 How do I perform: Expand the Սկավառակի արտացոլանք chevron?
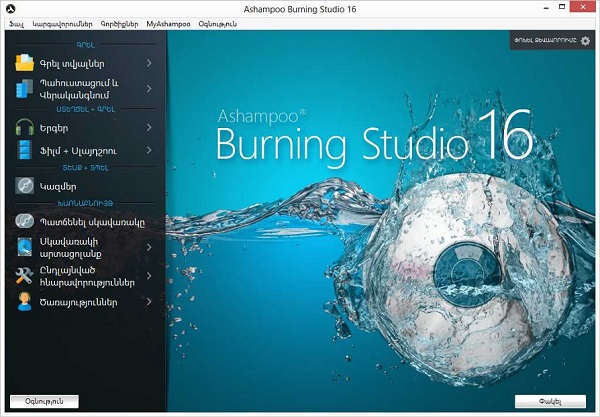coord(149,248)
